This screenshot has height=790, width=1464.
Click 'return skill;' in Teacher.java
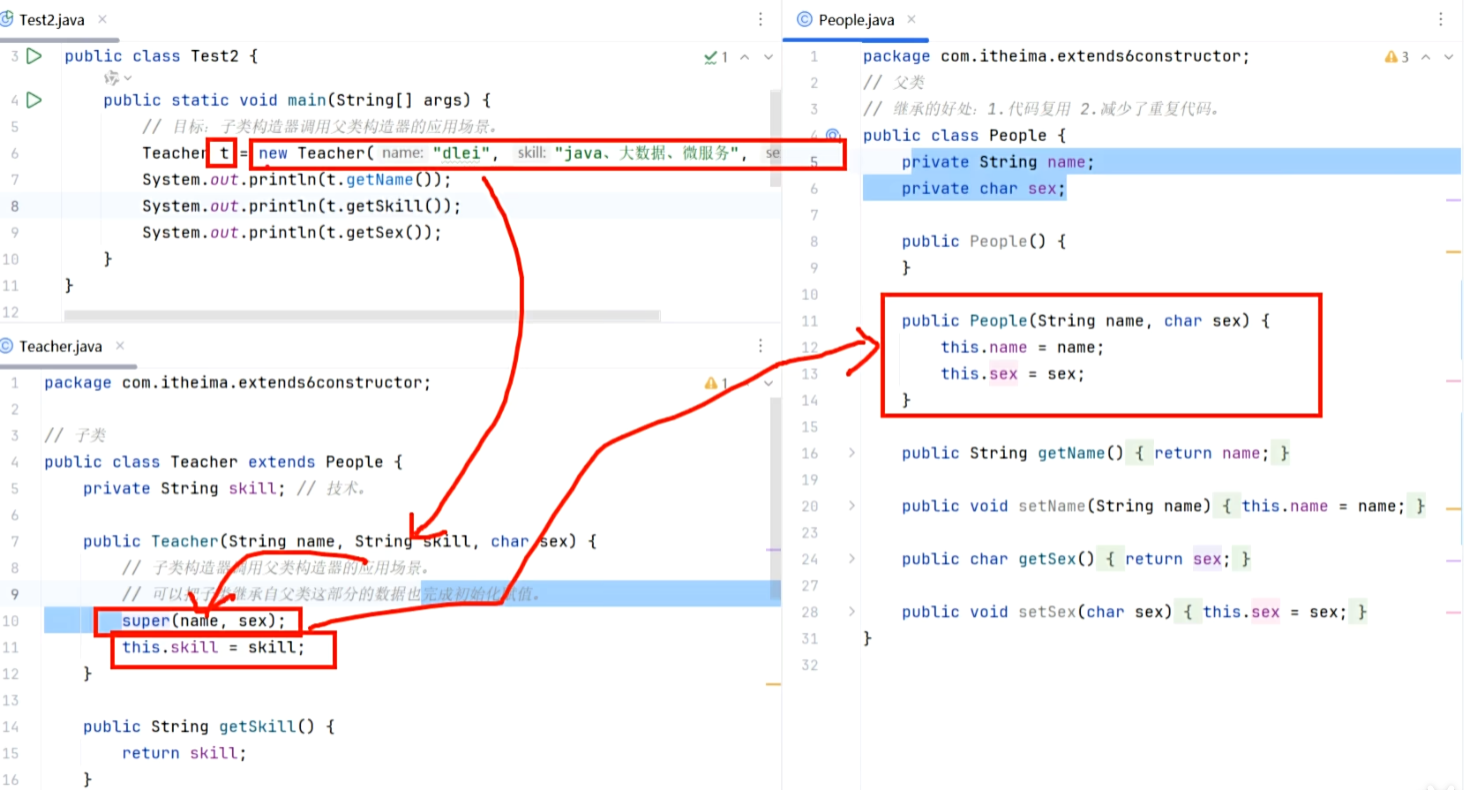click(184, 753)
